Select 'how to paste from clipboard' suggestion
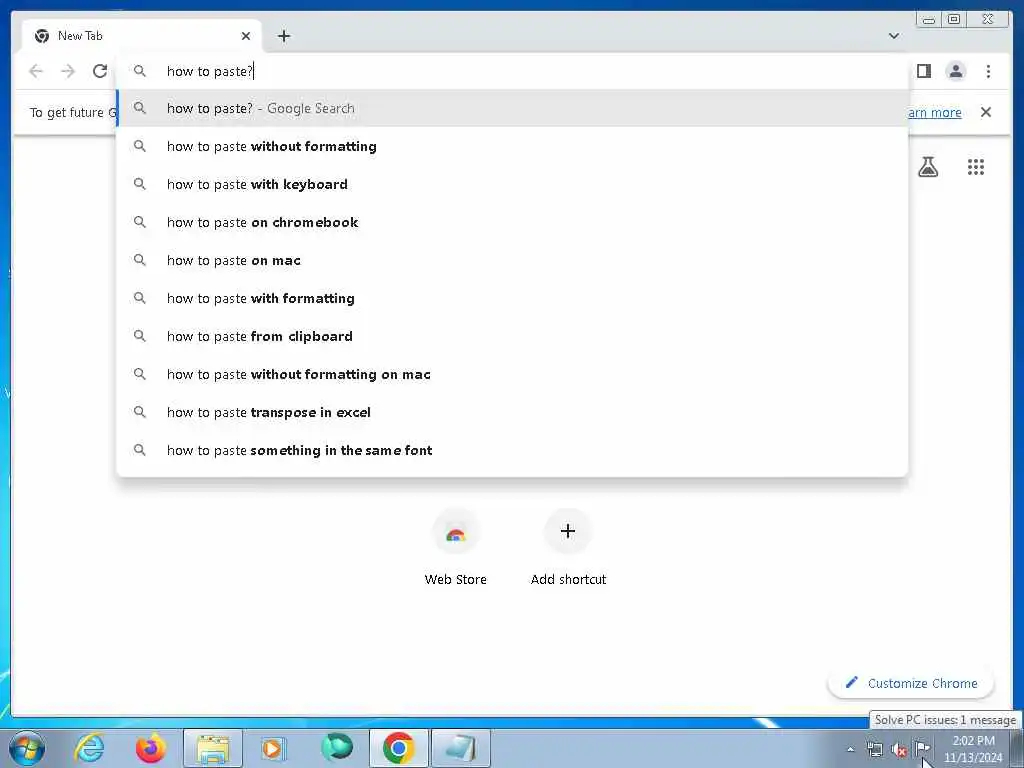The height and width of the screenshot is (768, 1024). [512, 336]
